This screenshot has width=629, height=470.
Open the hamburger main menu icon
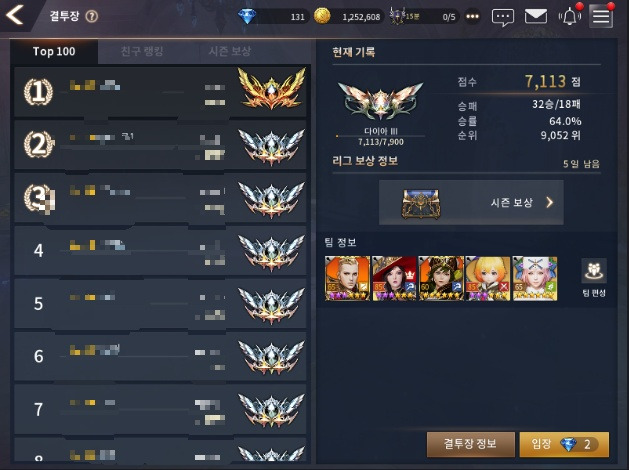(x=601, y=17)
